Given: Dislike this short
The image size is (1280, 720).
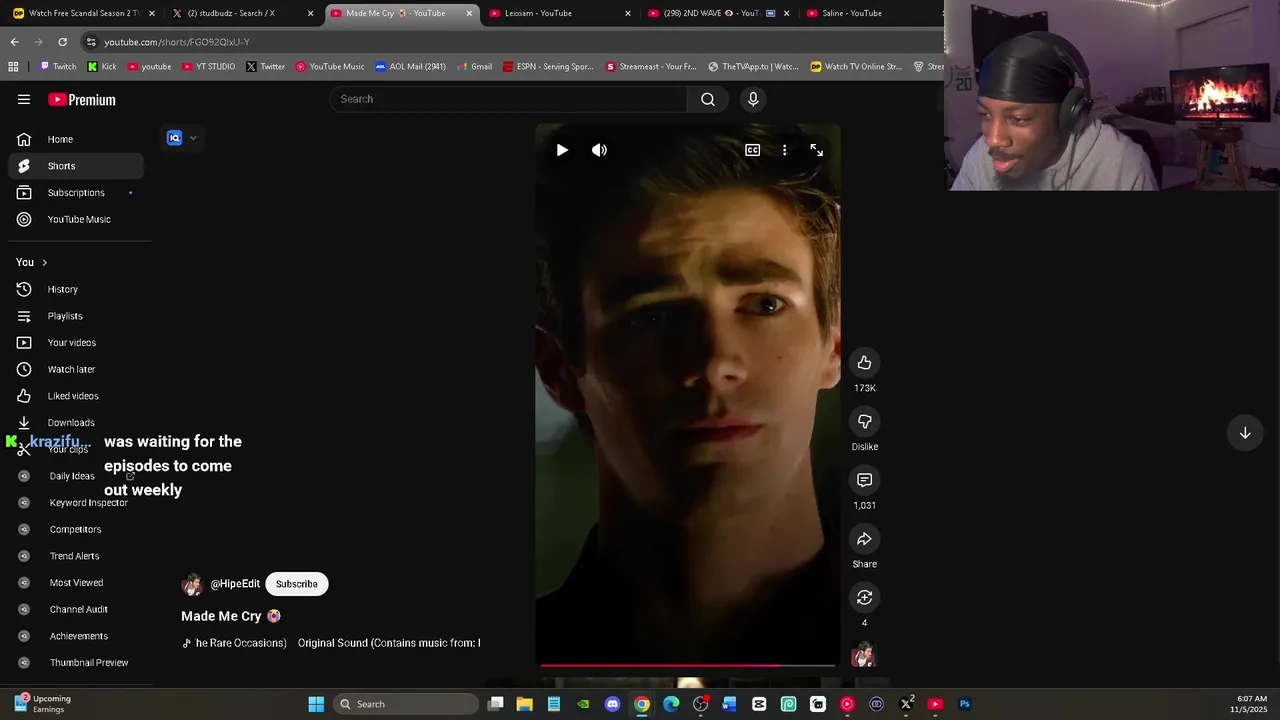Looking at the screenshot, I should 864,421.
